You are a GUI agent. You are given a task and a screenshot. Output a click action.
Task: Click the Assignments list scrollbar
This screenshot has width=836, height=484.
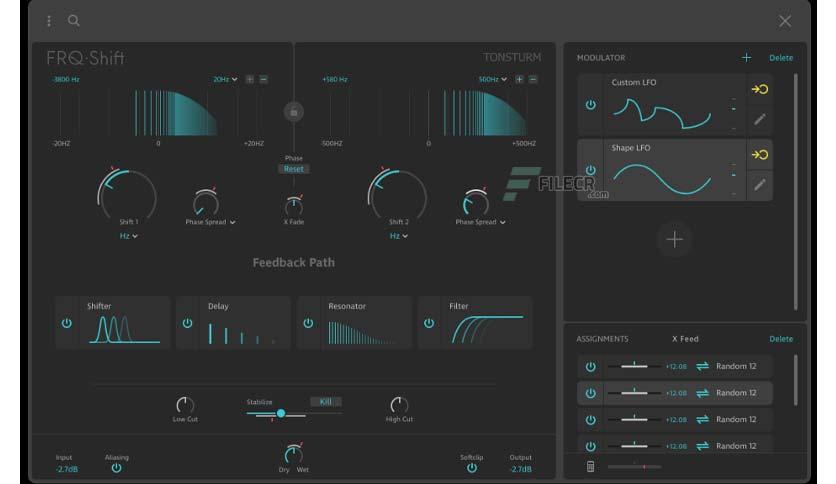coord(796,381)
